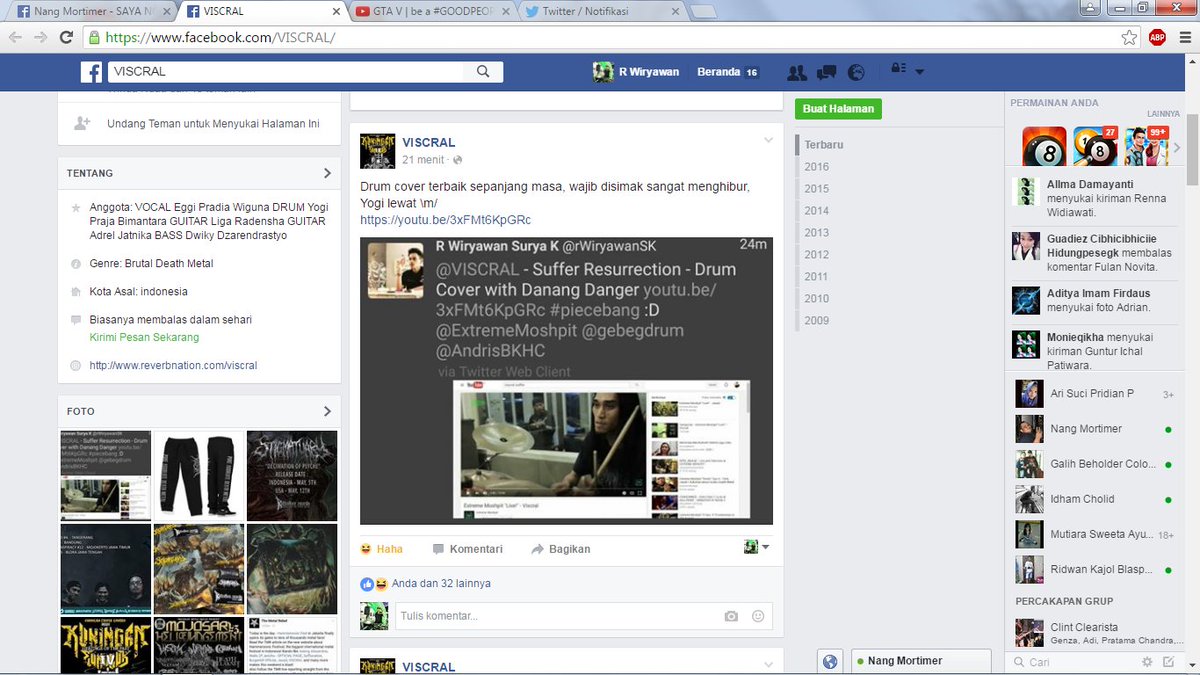The width and height of the screenshot is (1200, 675).
Task: Expand the Foto section chevron
Action: point(327,411)
